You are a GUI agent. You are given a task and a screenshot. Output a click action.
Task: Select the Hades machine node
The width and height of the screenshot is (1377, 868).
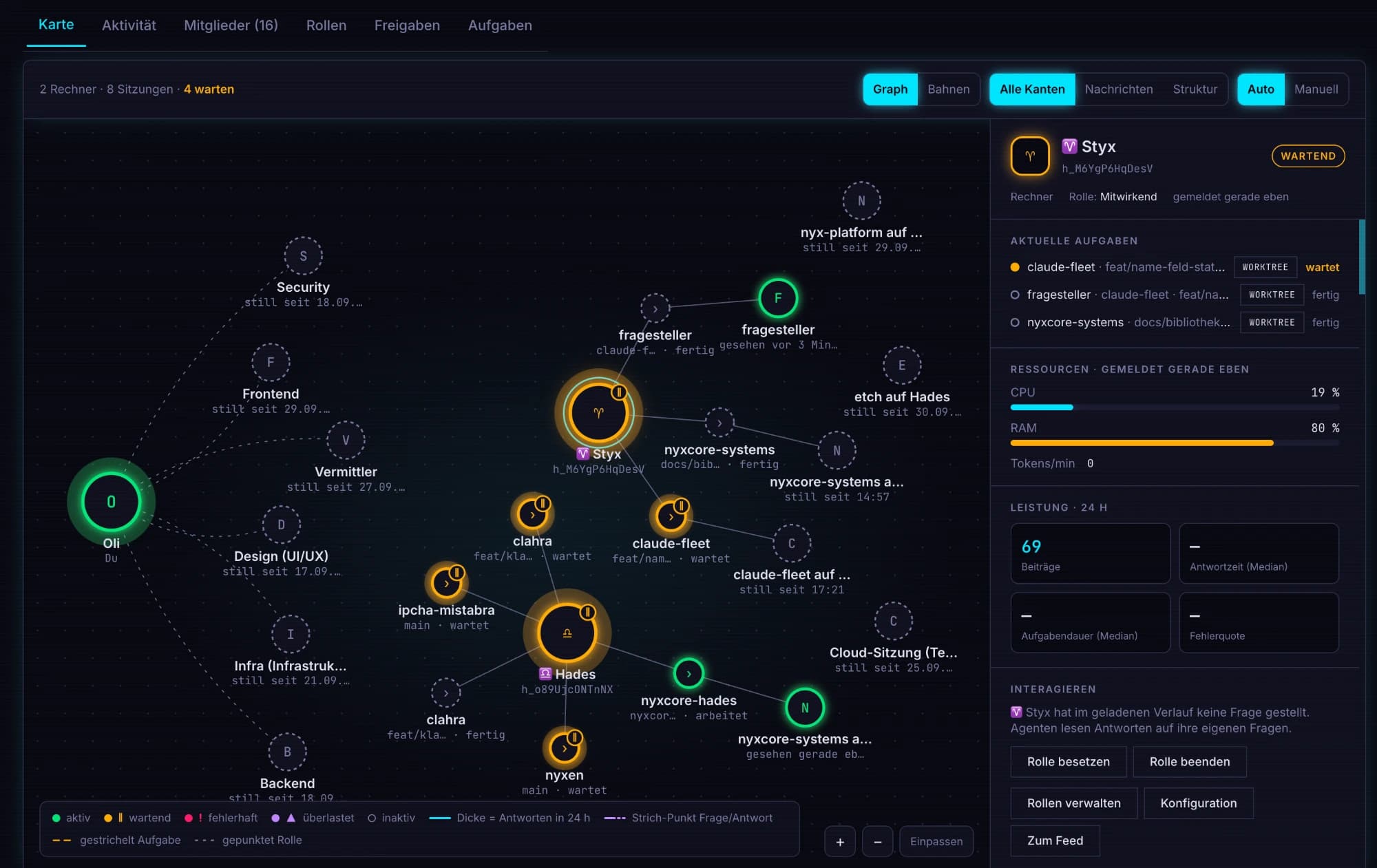(x=567, y=633)
